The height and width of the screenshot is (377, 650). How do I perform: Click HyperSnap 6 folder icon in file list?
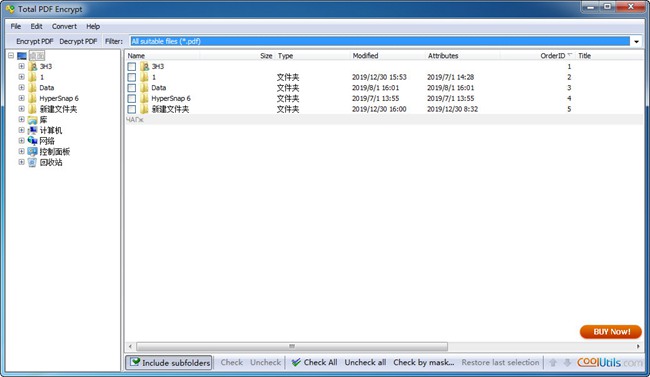144,99
